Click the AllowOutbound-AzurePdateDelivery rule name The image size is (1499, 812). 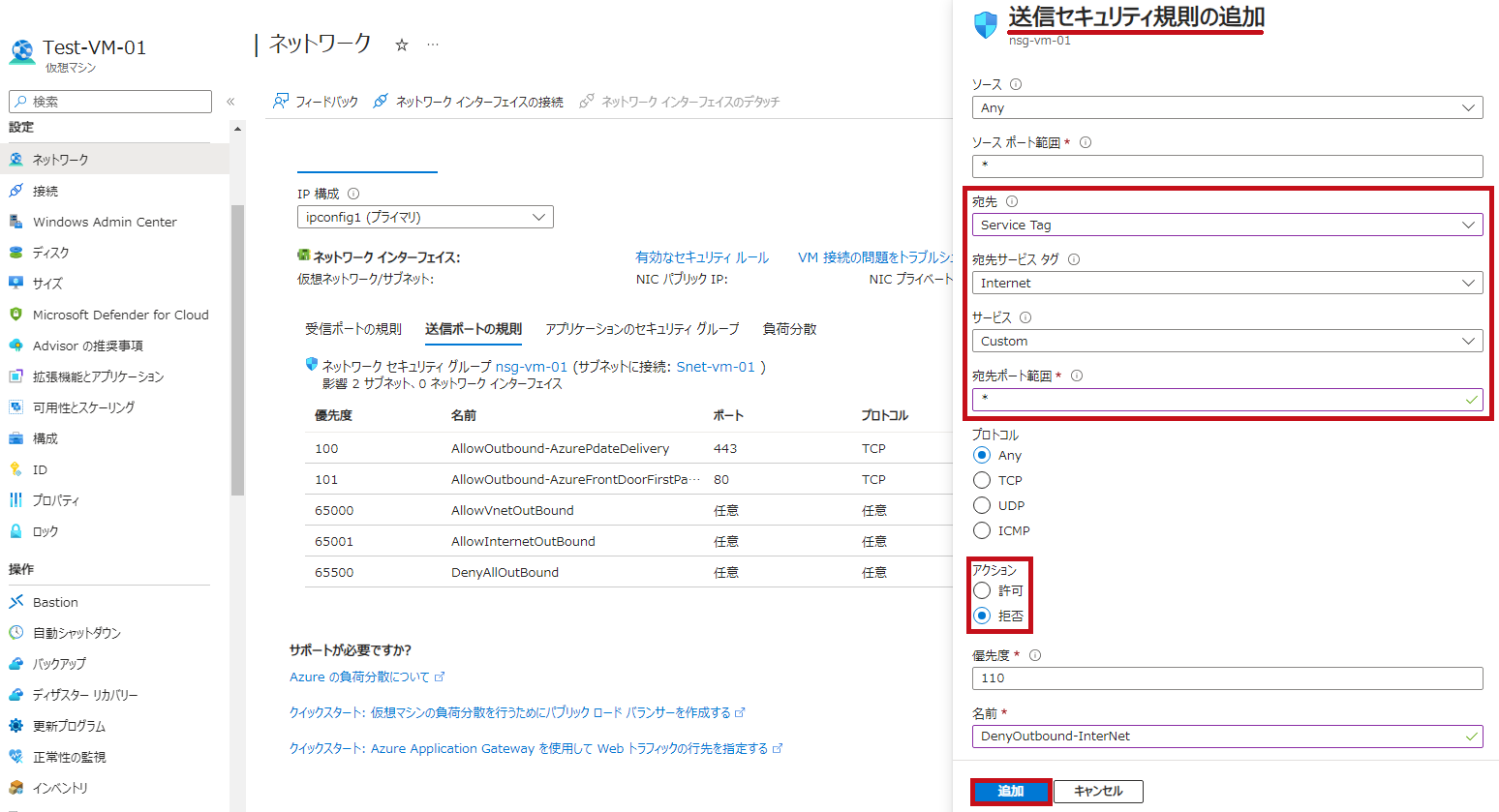[x=560, y=448]
